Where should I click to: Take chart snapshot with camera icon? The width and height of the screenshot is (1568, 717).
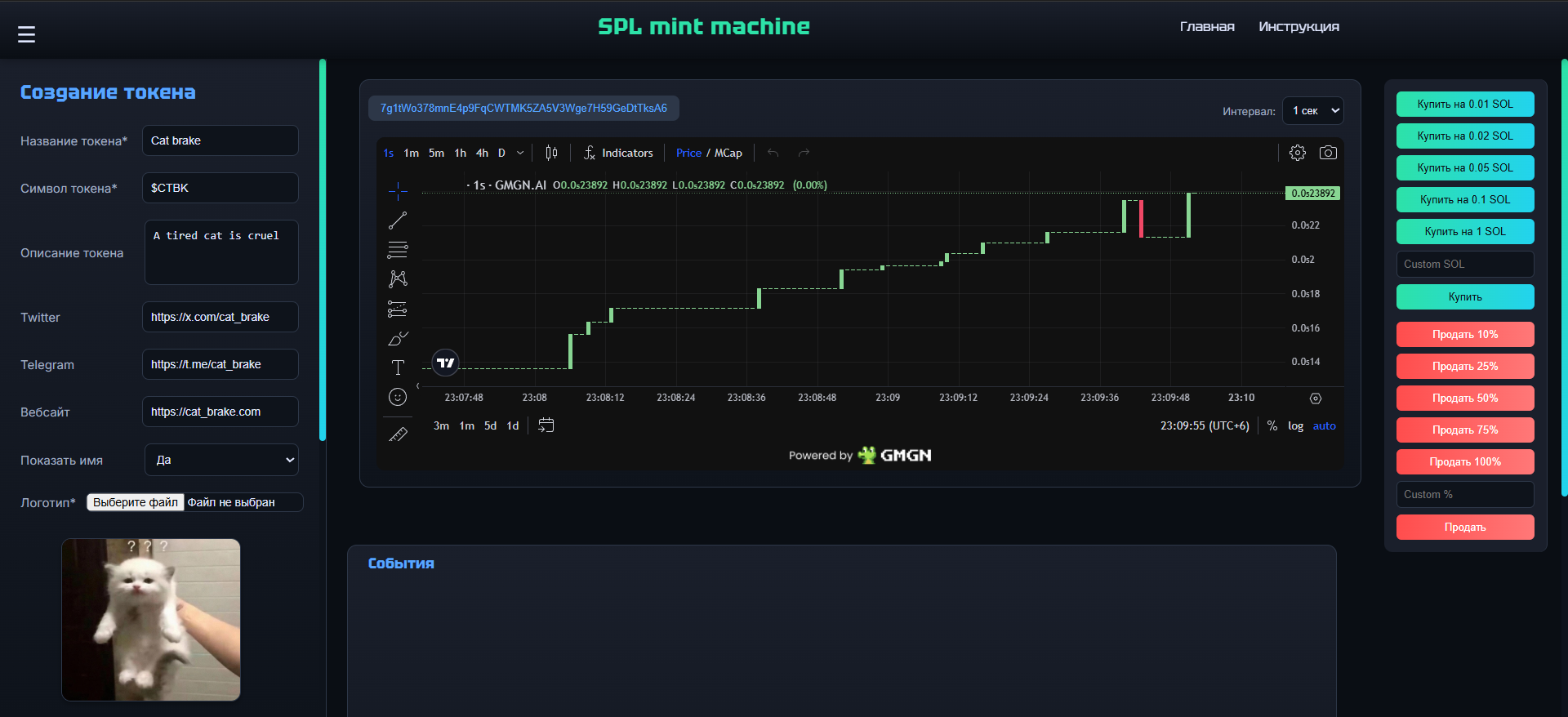coord(1328,153)
